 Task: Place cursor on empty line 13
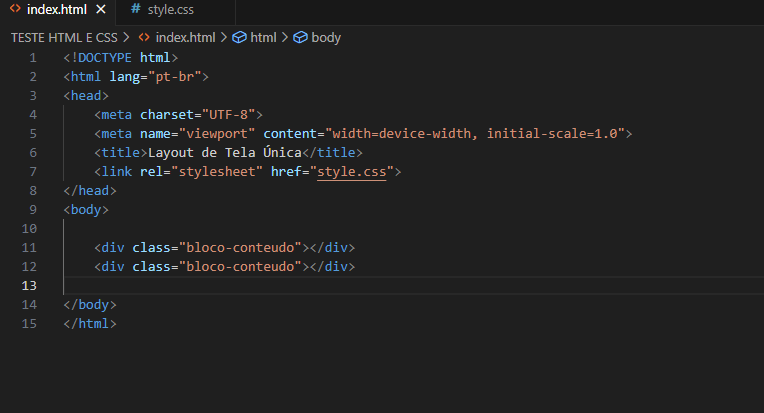pos(413,286)
